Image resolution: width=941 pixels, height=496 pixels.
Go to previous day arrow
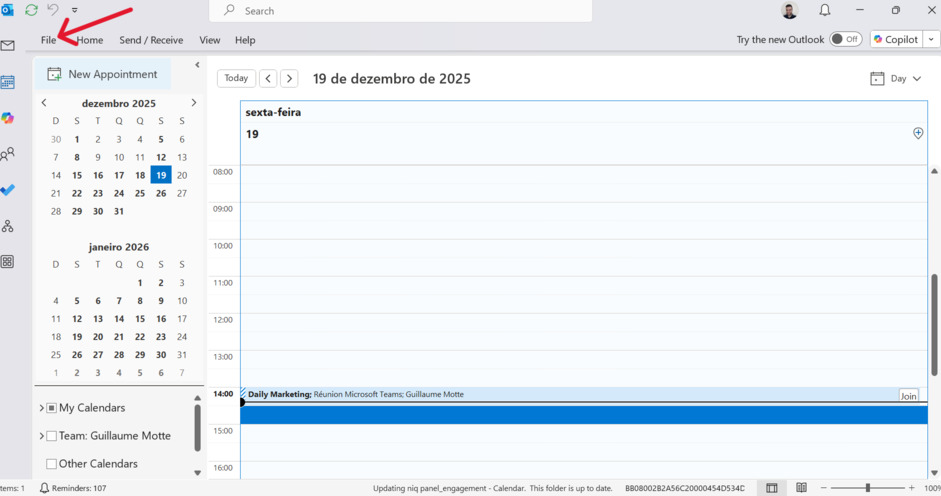(x=268, y=79)
